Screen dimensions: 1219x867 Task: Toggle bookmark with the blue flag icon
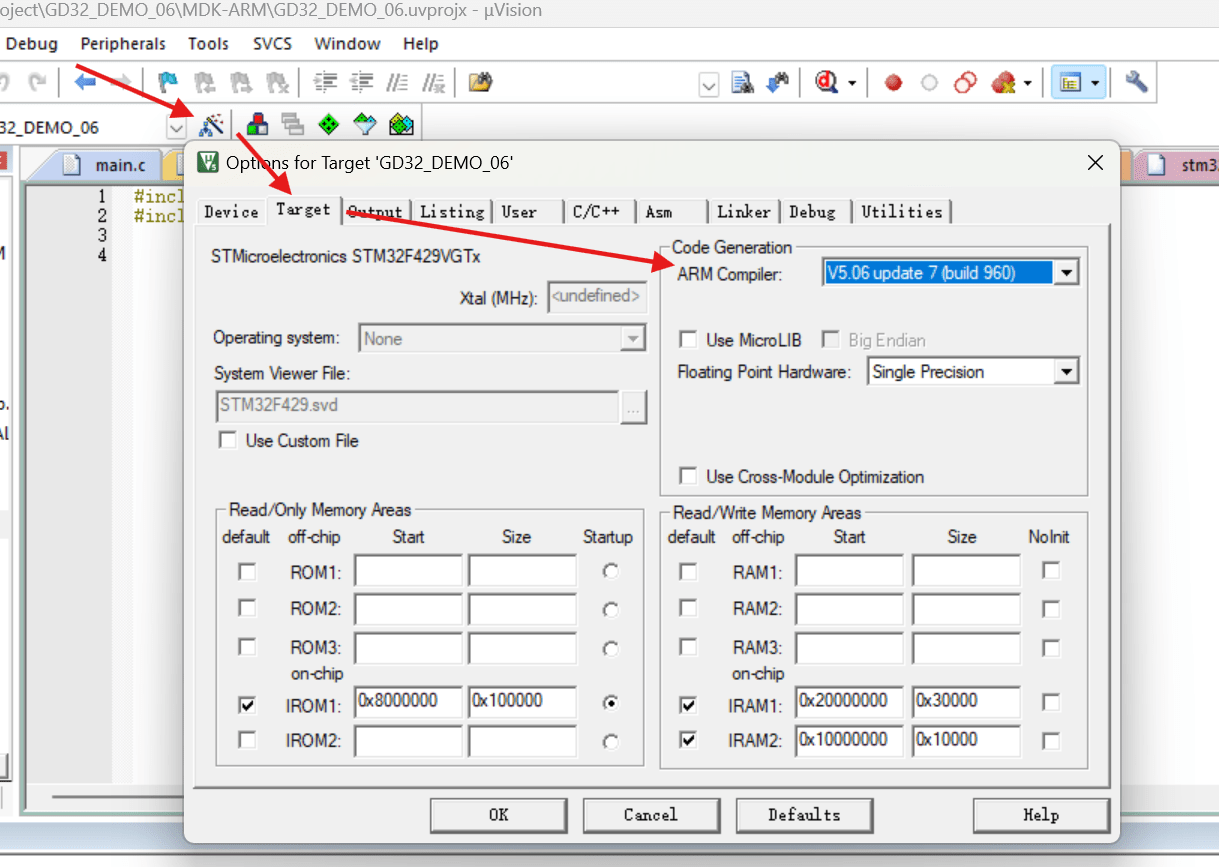coord(168,82)
